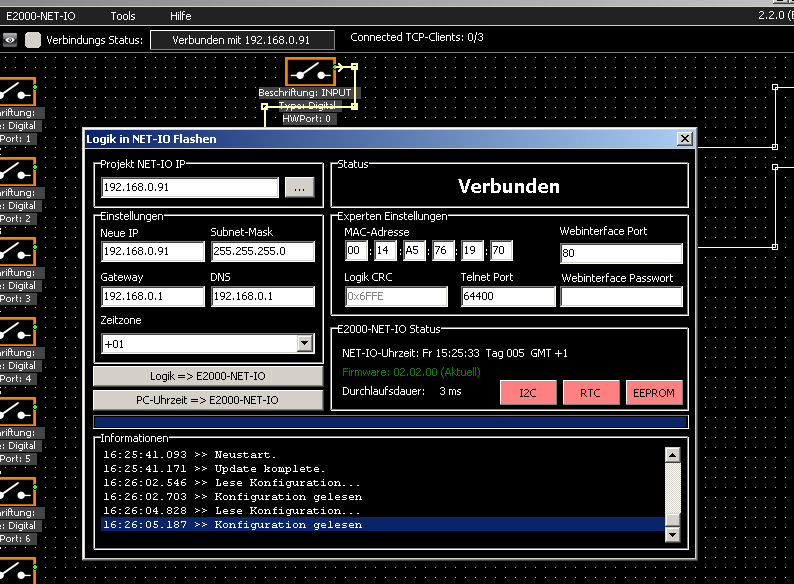The height and width of the screenshot is (584, 794).
Task: Toggle the gray square beside the eye icon
Action: click(33, 40)
